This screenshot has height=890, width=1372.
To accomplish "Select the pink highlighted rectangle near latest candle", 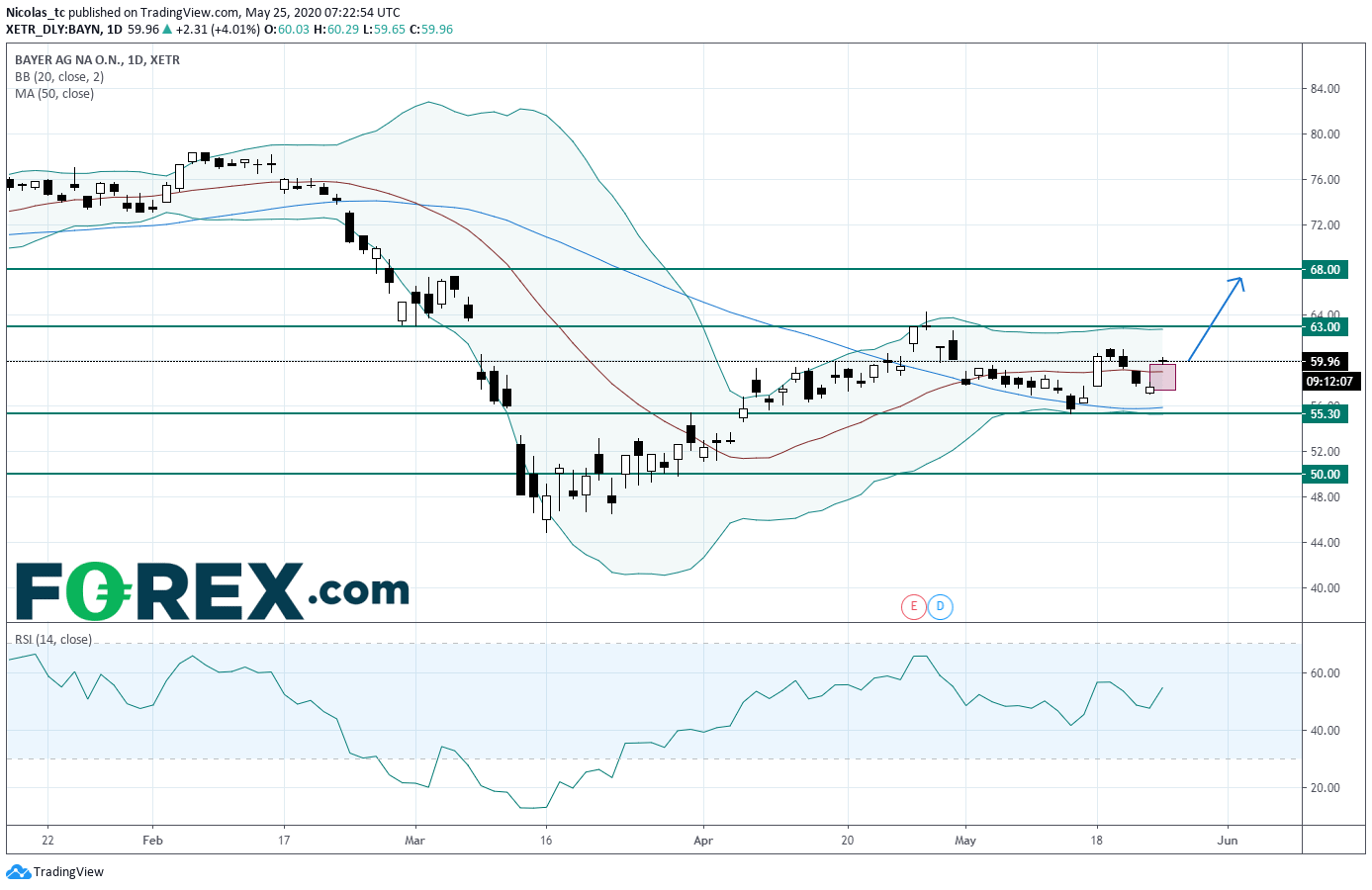I will click(1162, 377).
